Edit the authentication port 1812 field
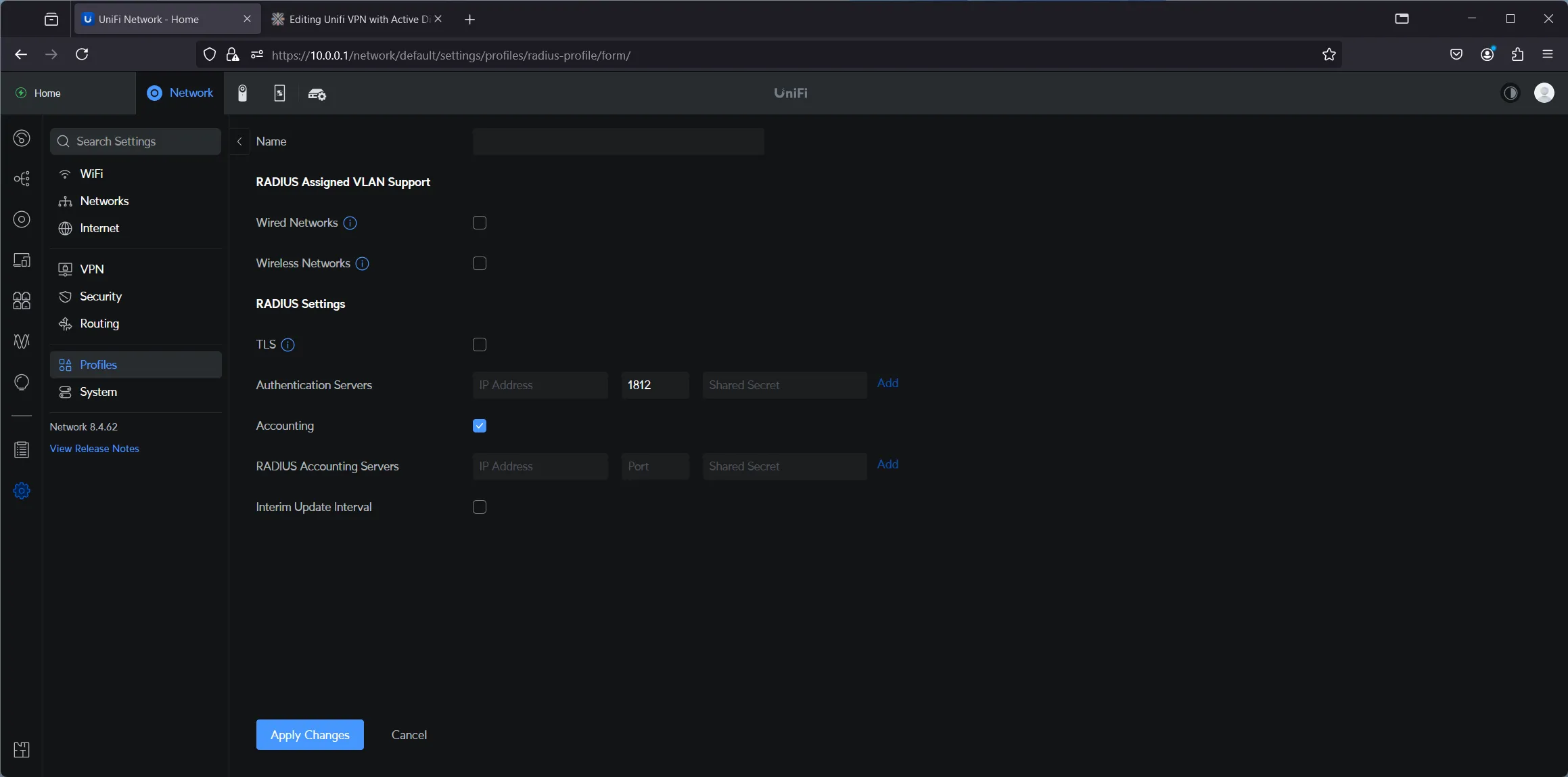This screenshot has width=1568, height=777. pyautogui.click(x=655, y=385)
